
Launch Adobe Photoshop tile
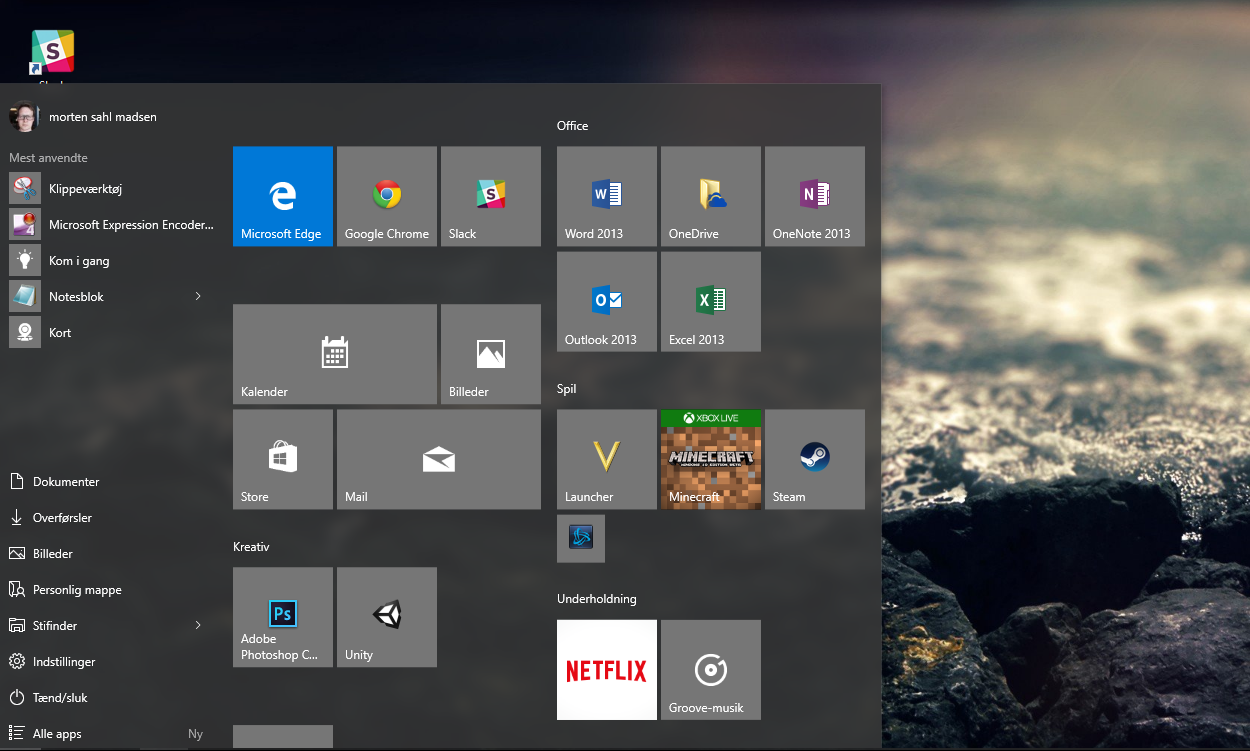click(282, 617)
